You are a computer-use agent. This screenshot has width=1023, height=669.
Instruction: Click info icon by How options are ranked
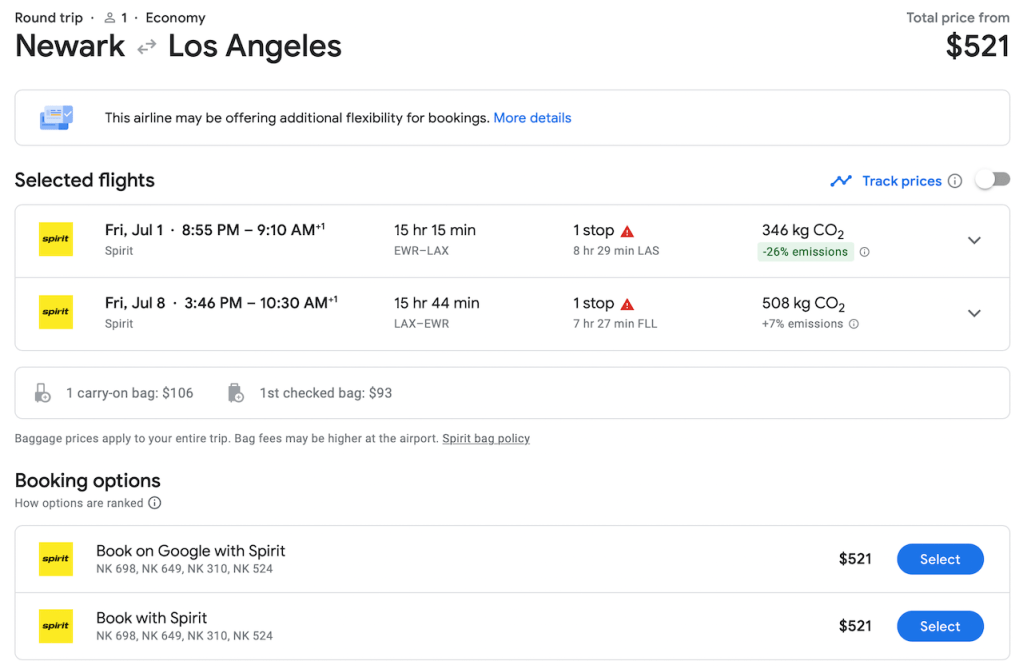[155, 503]
